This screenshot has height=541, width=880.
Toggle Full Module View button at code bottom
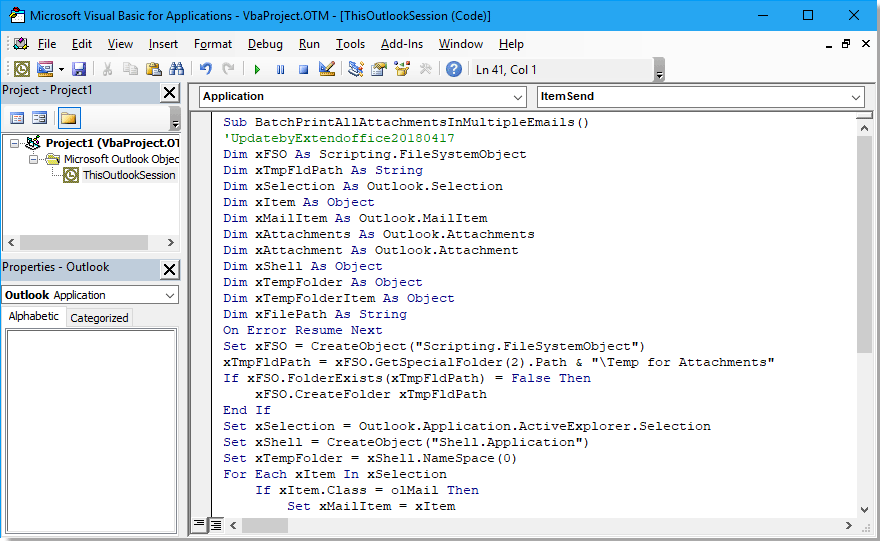tap(216, 525)
